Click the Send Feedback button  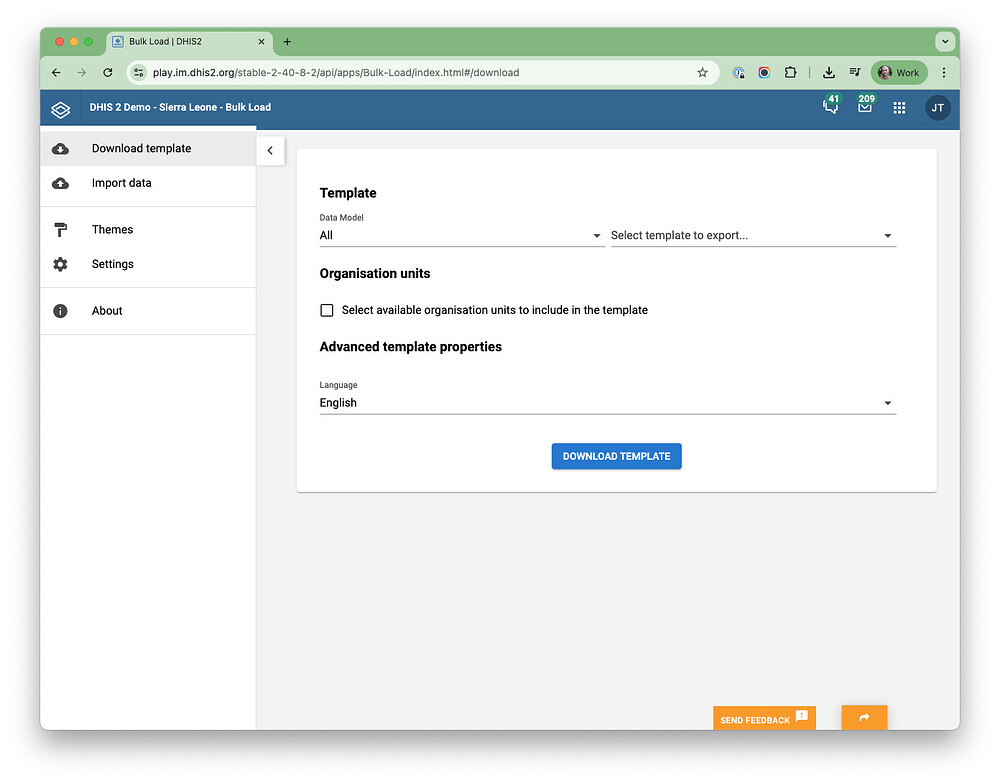[x=764, y=719]
